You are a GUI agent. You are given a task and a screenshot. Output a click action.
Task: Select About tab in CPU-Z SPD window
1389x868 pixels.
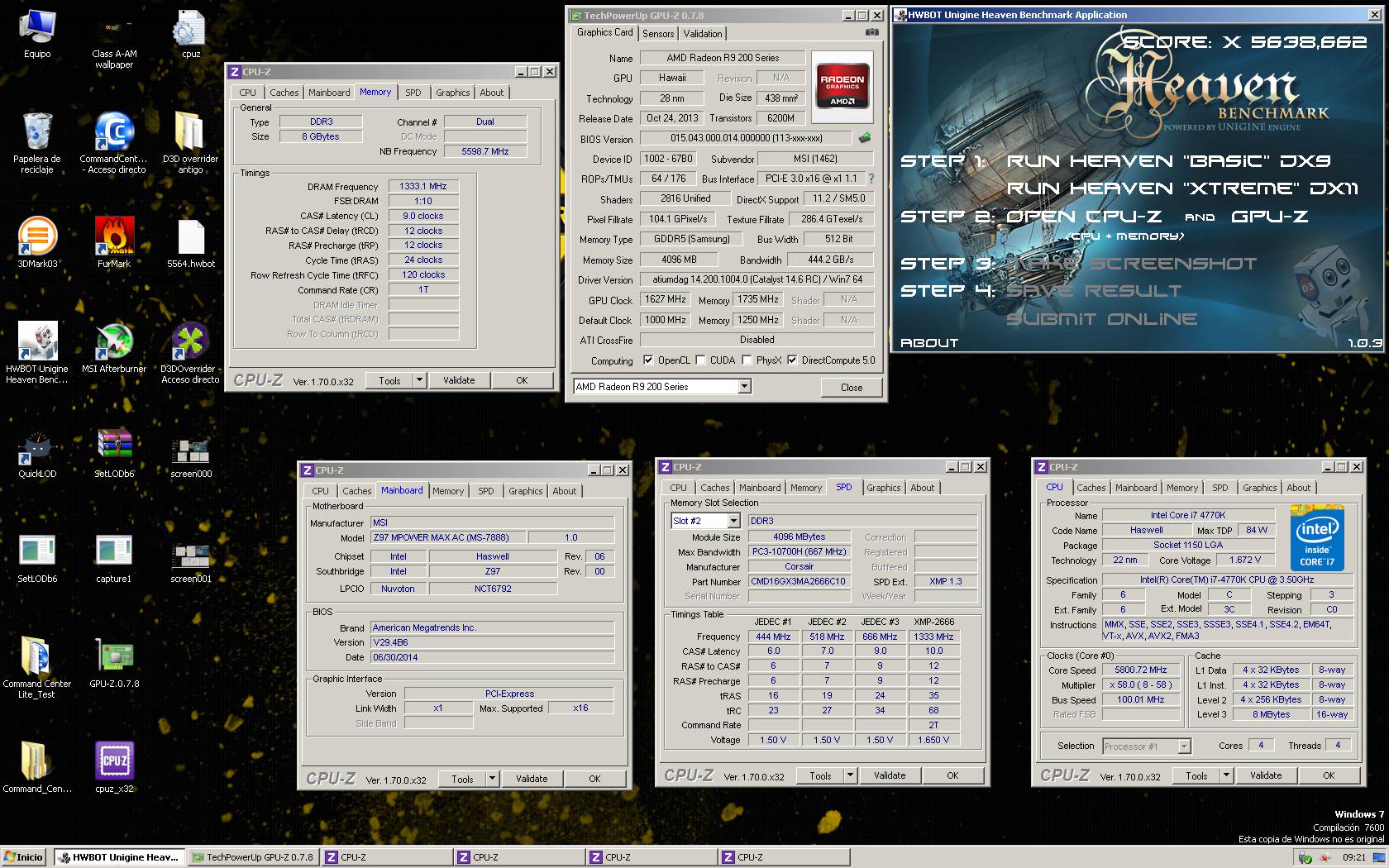(923, 488)
